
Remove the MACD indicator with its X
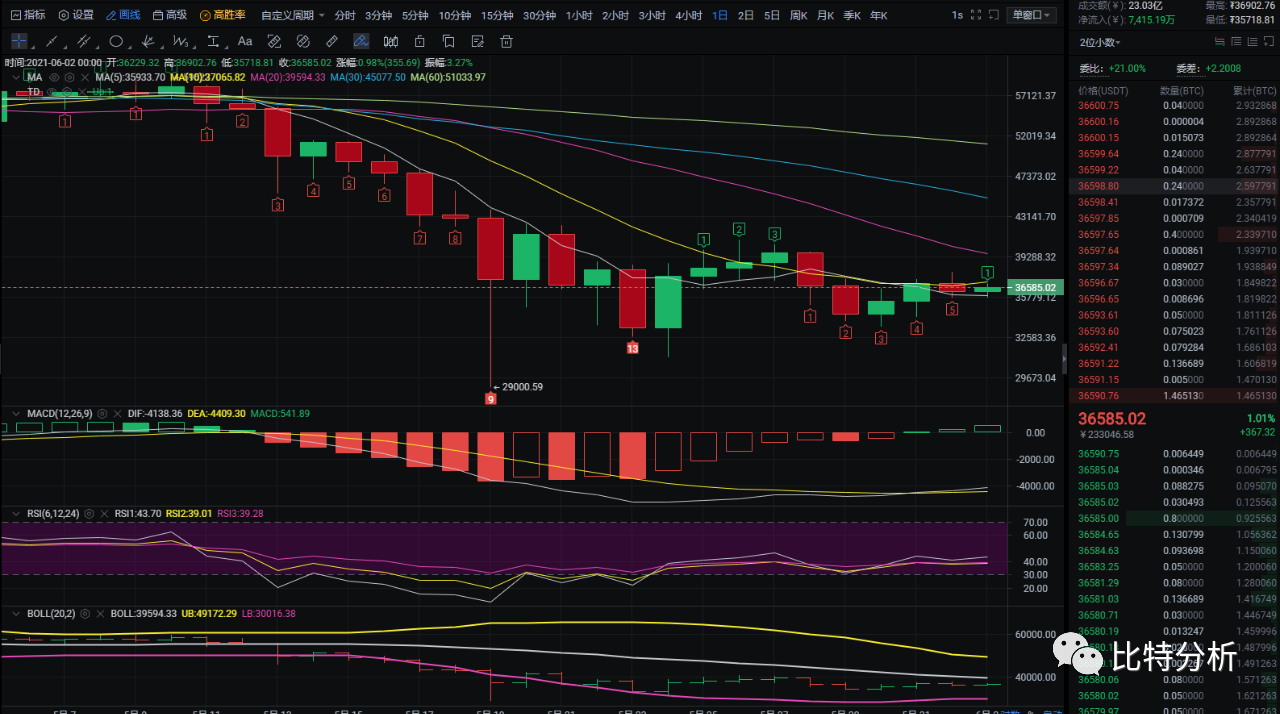117,413
